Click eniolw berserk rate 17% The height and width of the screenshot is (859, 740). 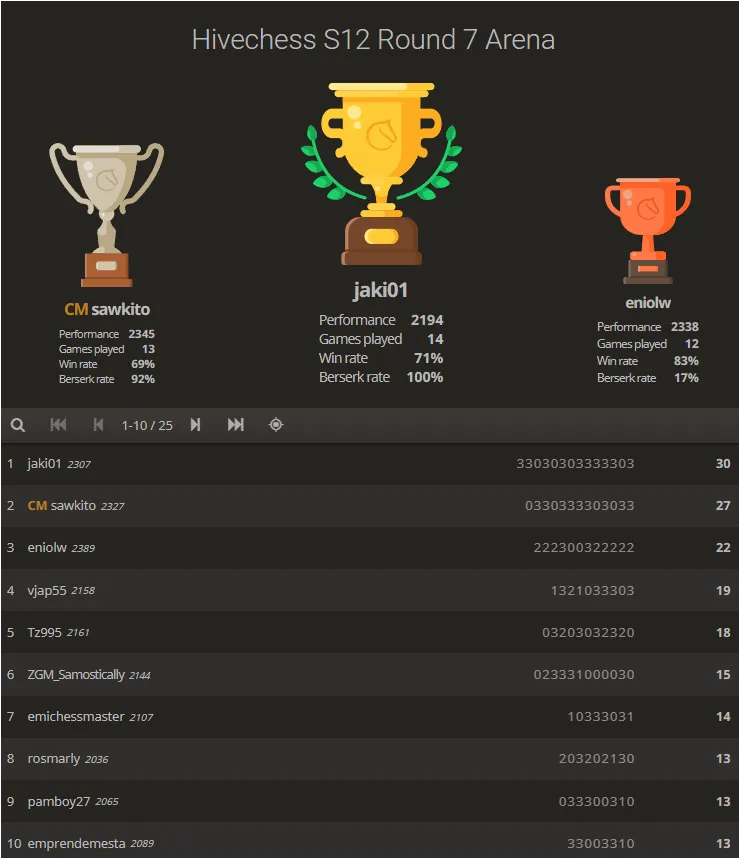pyautogui.click(x=686, y=378)
